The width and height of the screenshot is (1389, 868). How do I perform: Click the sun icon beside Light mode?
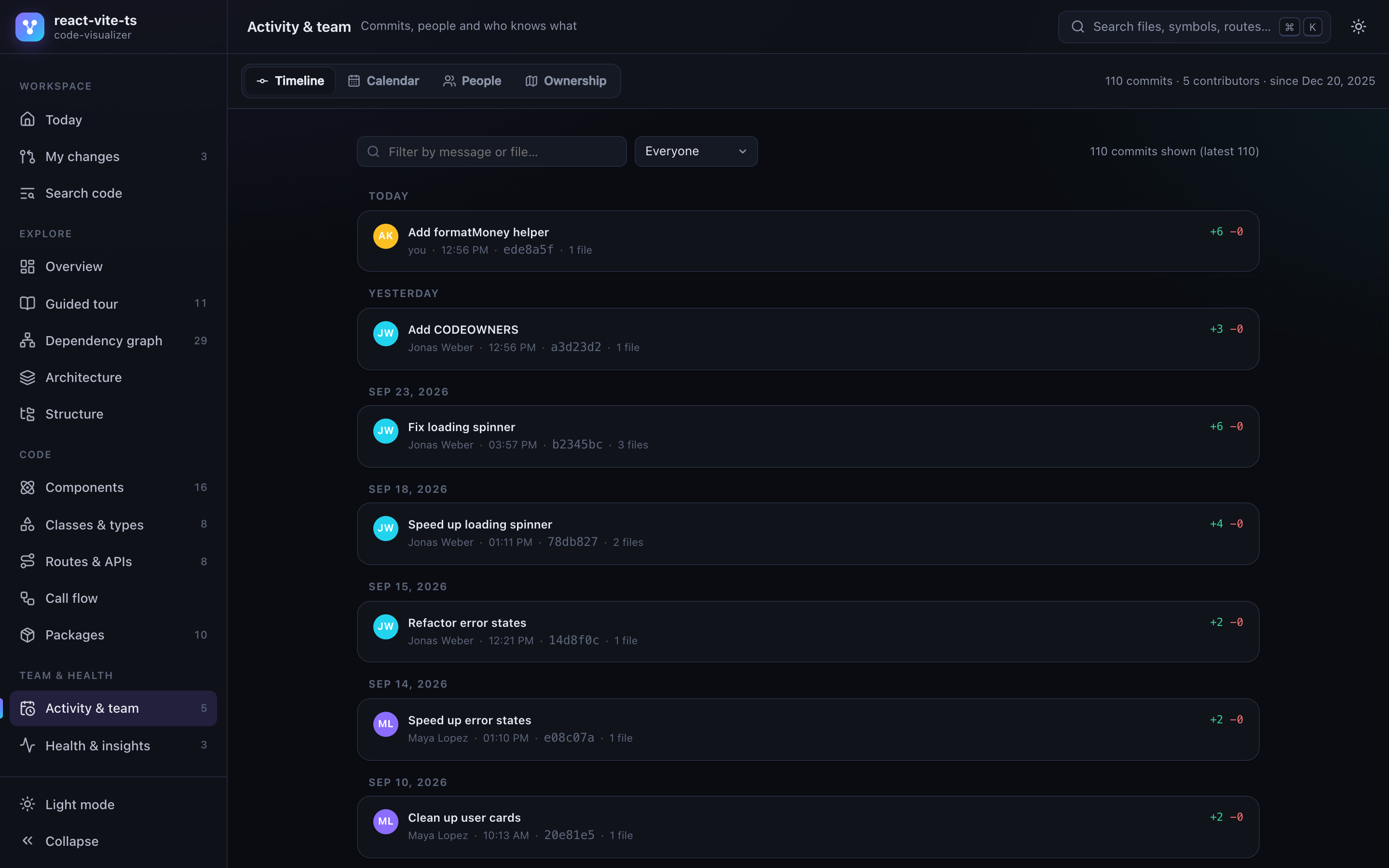point(27,804)
